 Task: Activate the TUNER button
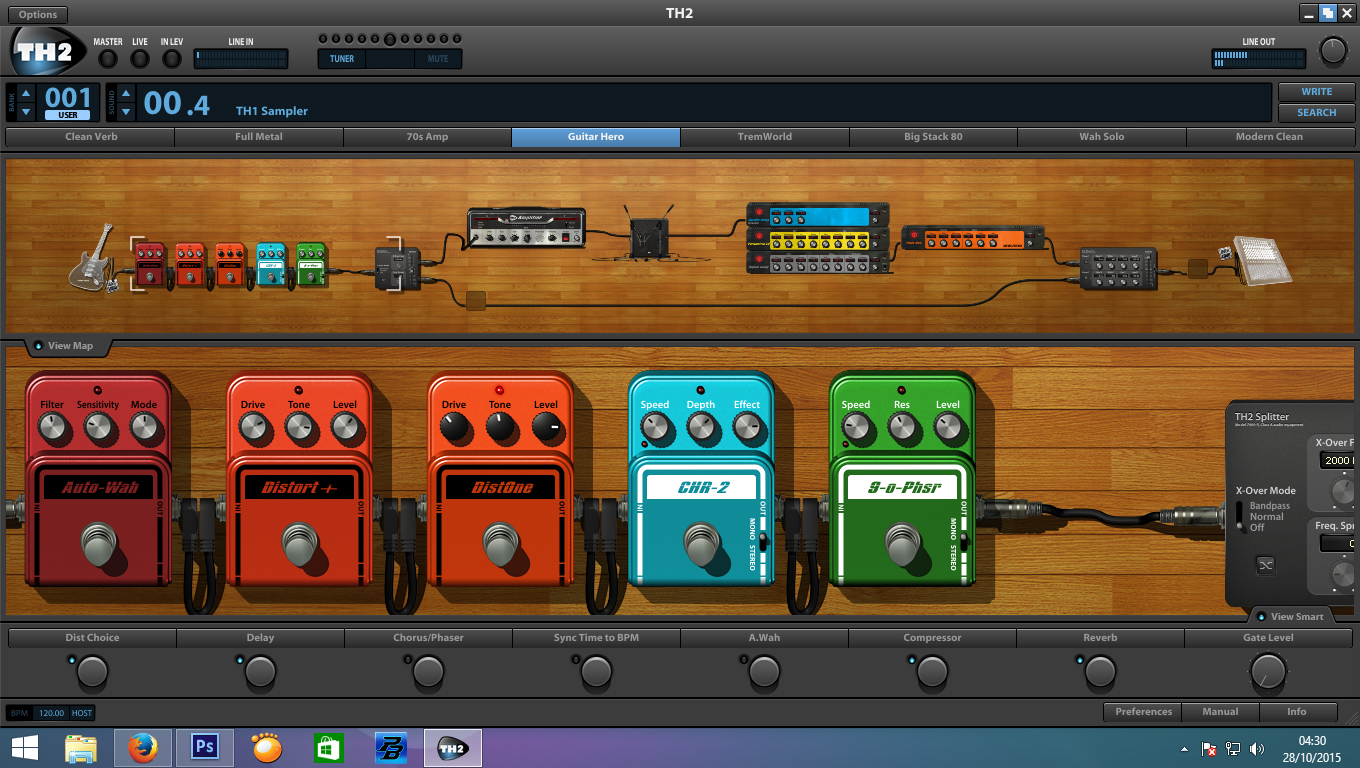coord(342,59)
